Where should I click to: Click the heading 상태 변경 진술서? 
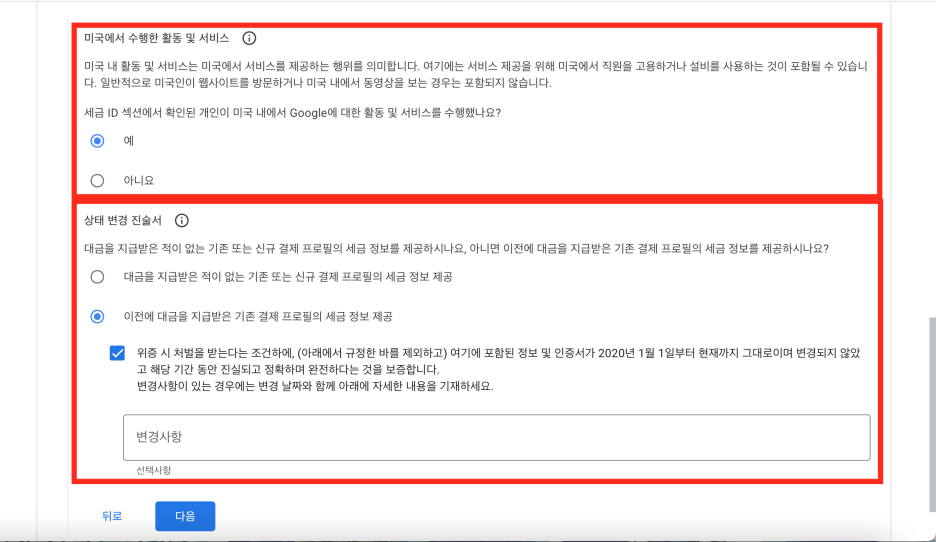[123, 220]
